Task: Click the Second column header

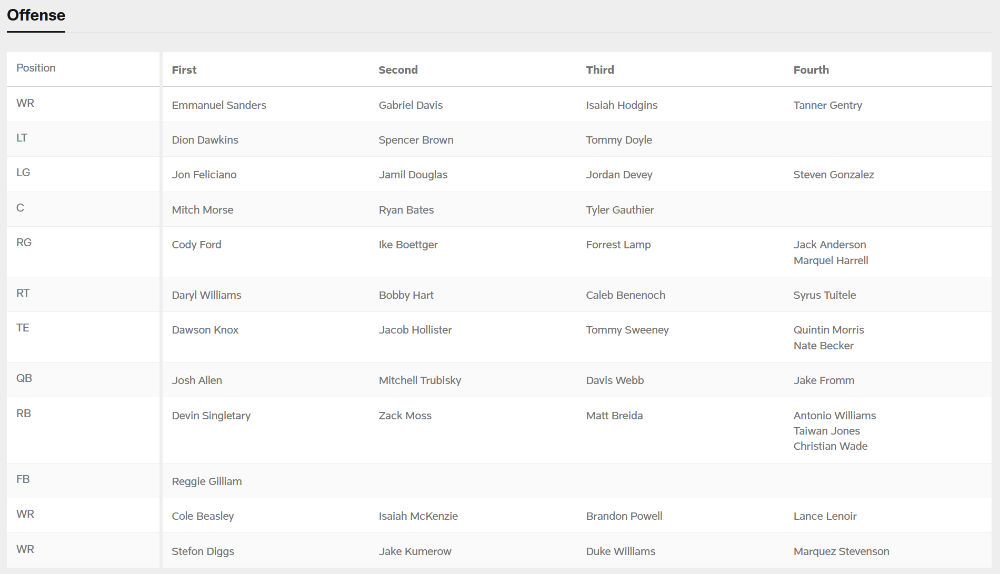Action: click(x=398, y=70)
